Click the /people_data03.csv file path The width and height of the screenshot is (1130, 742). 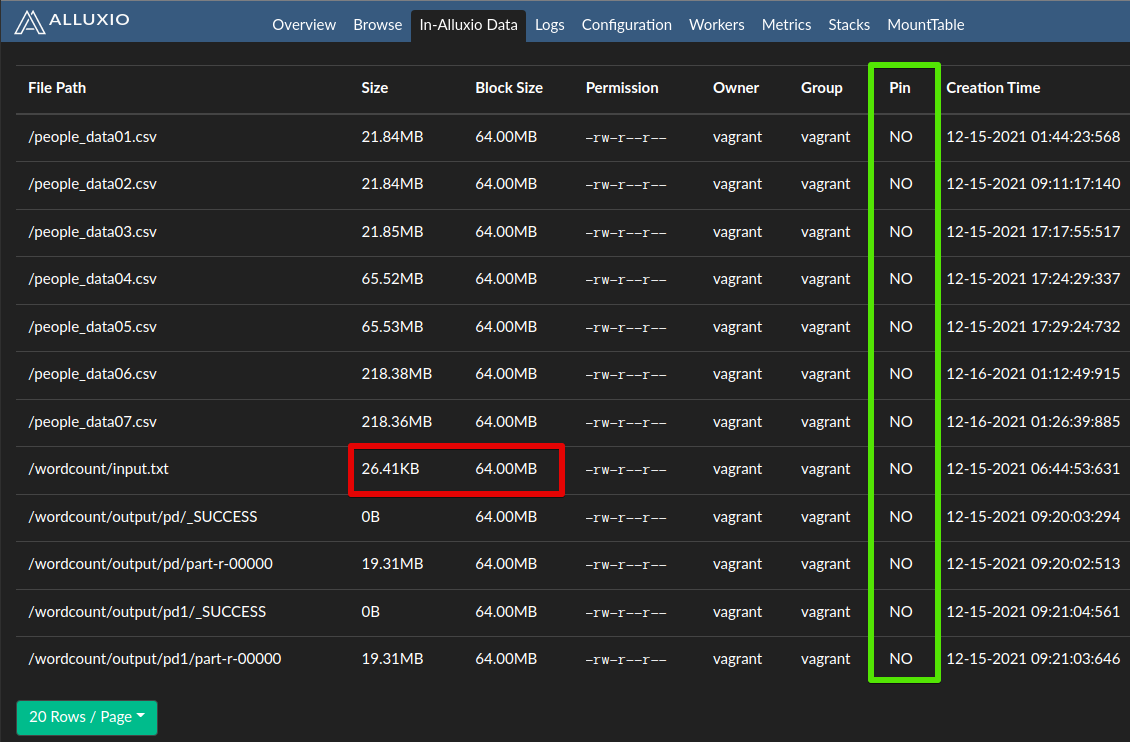pos(92,232)
